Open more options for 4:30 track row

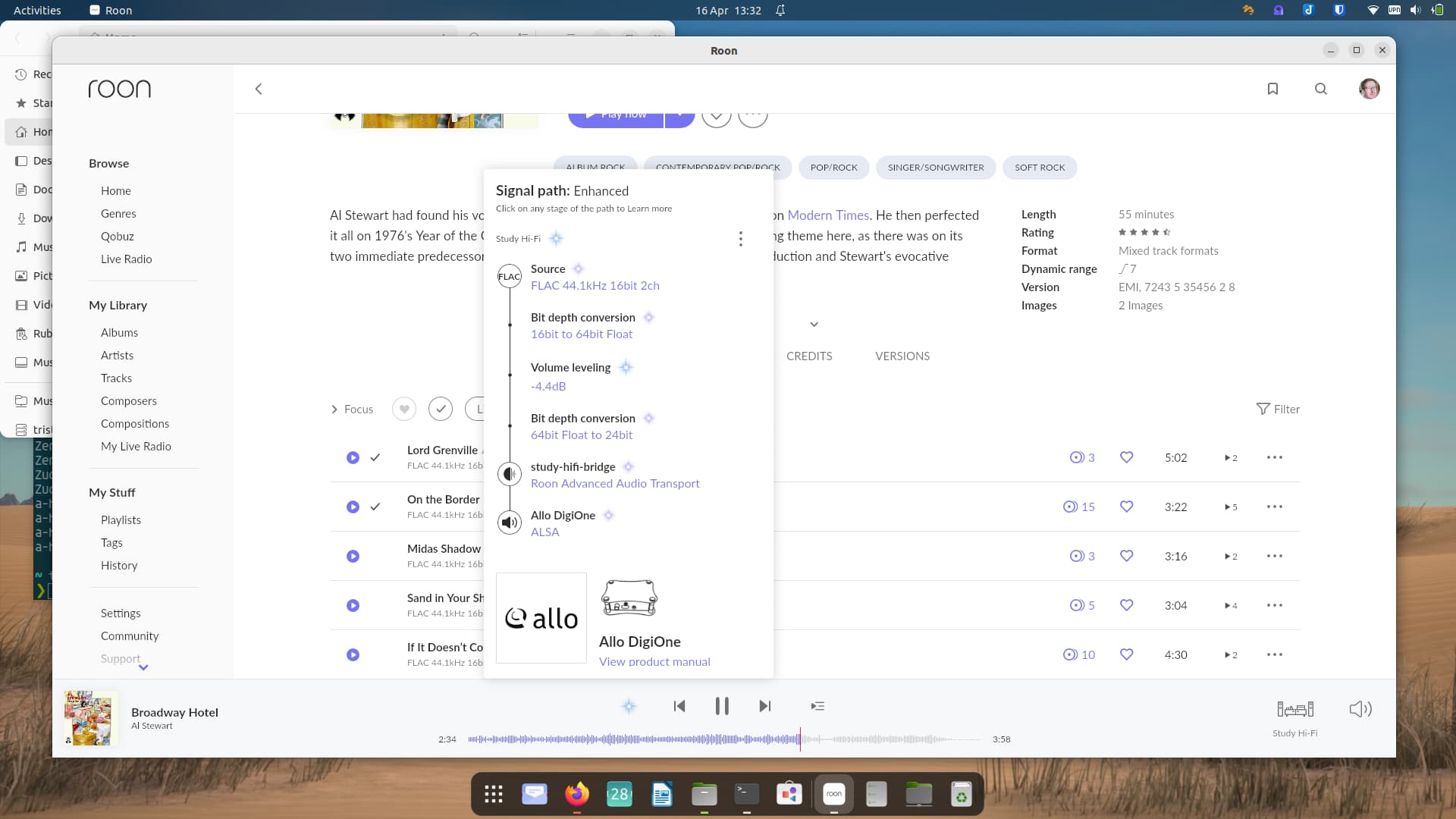point(1274,654)
